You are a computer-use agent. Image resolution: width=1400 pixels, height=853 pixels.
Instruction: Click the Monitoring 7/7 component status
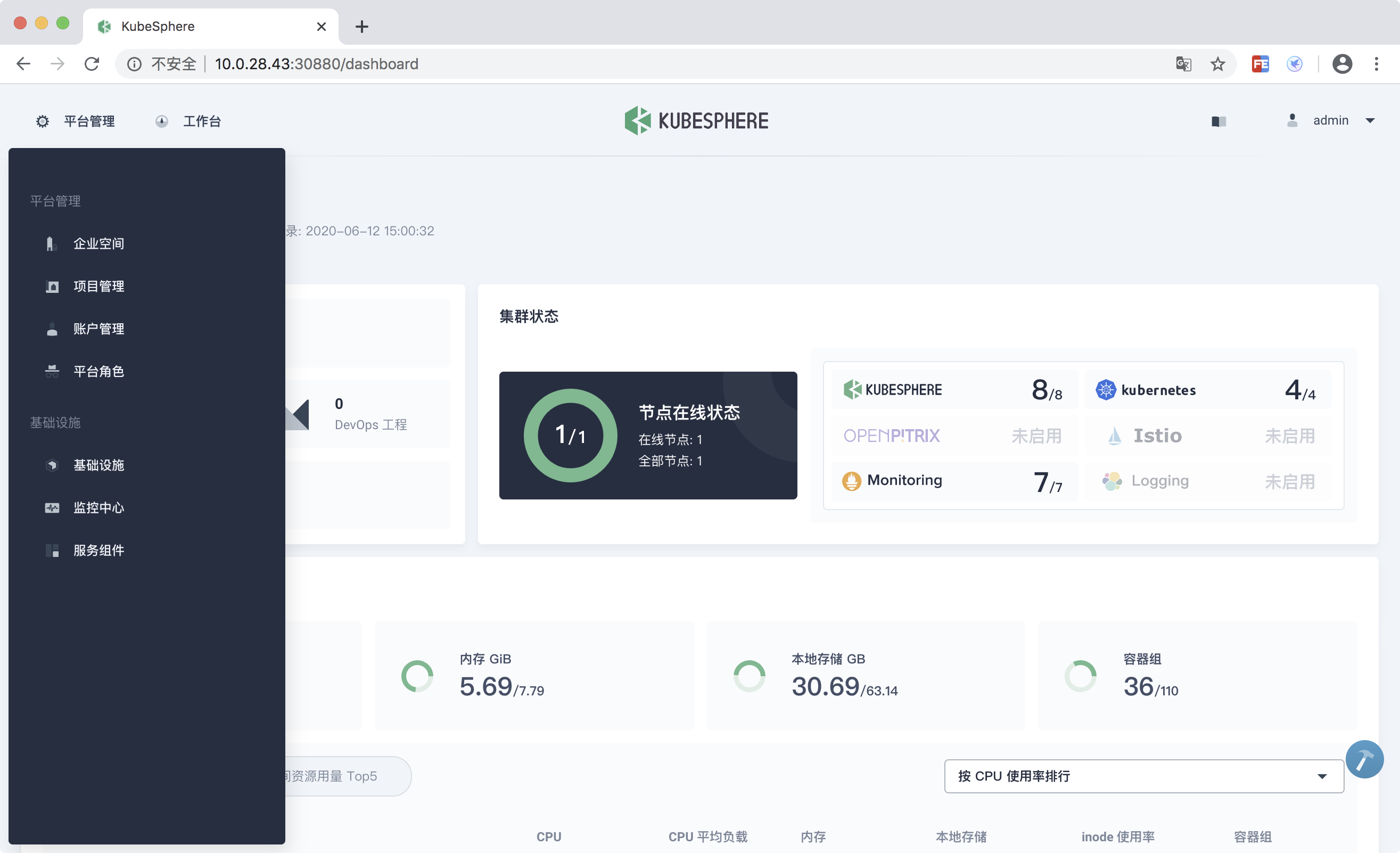coord(953,481)
